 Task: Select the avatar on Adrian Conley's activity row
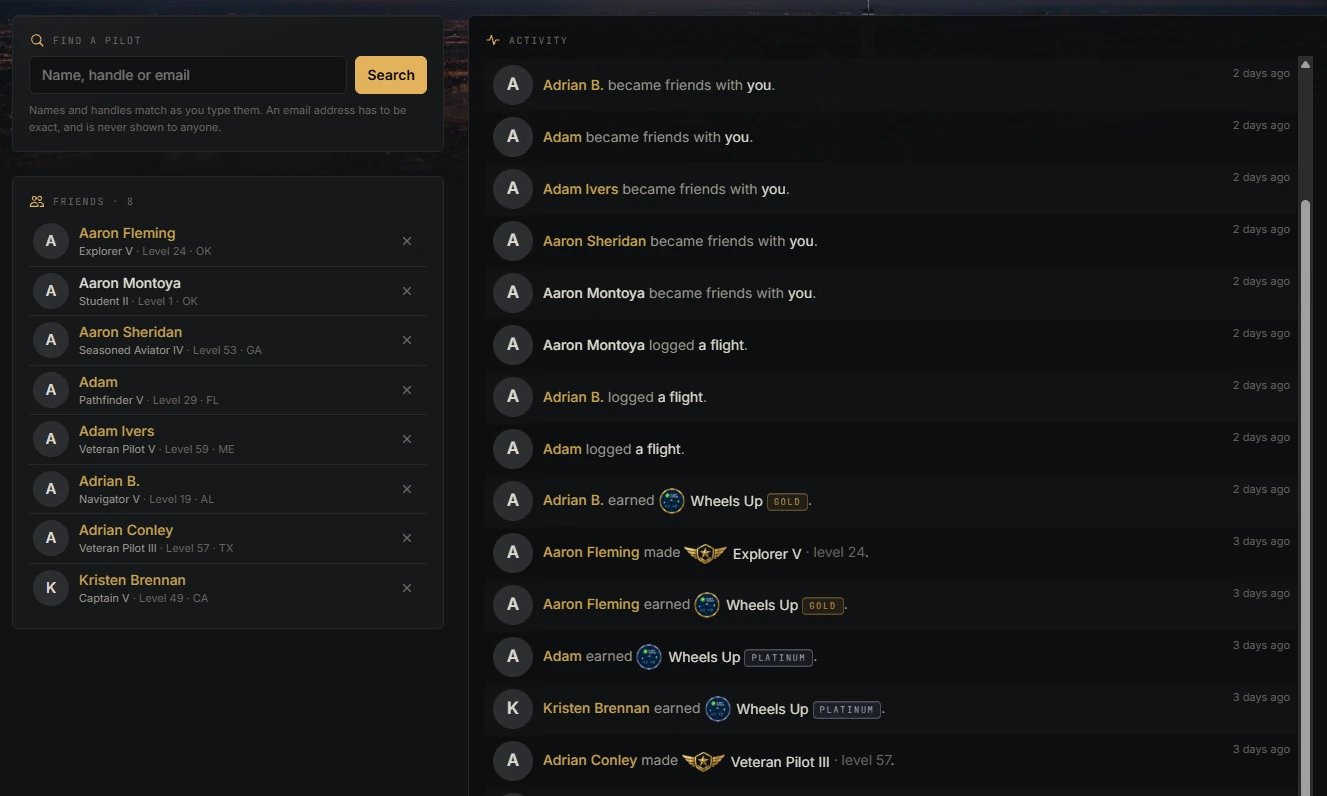pyautogui.click(x=513, y=760)
